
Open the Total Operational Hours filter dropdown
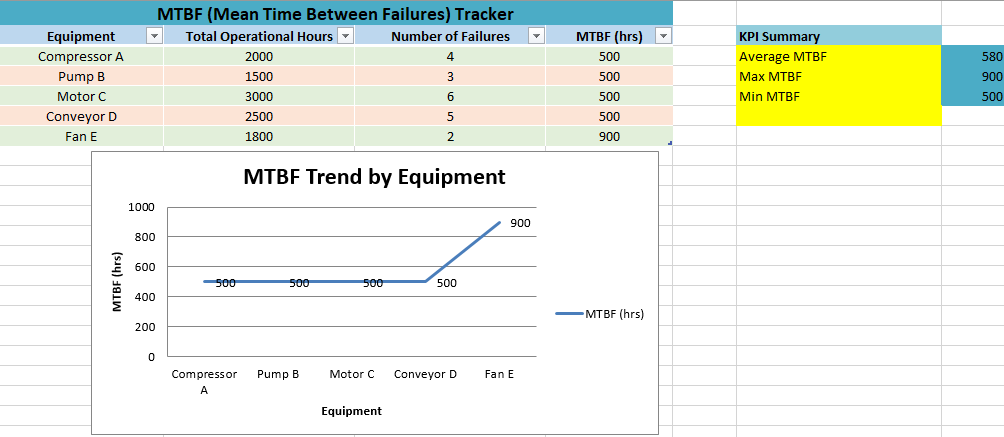(345, 36)
